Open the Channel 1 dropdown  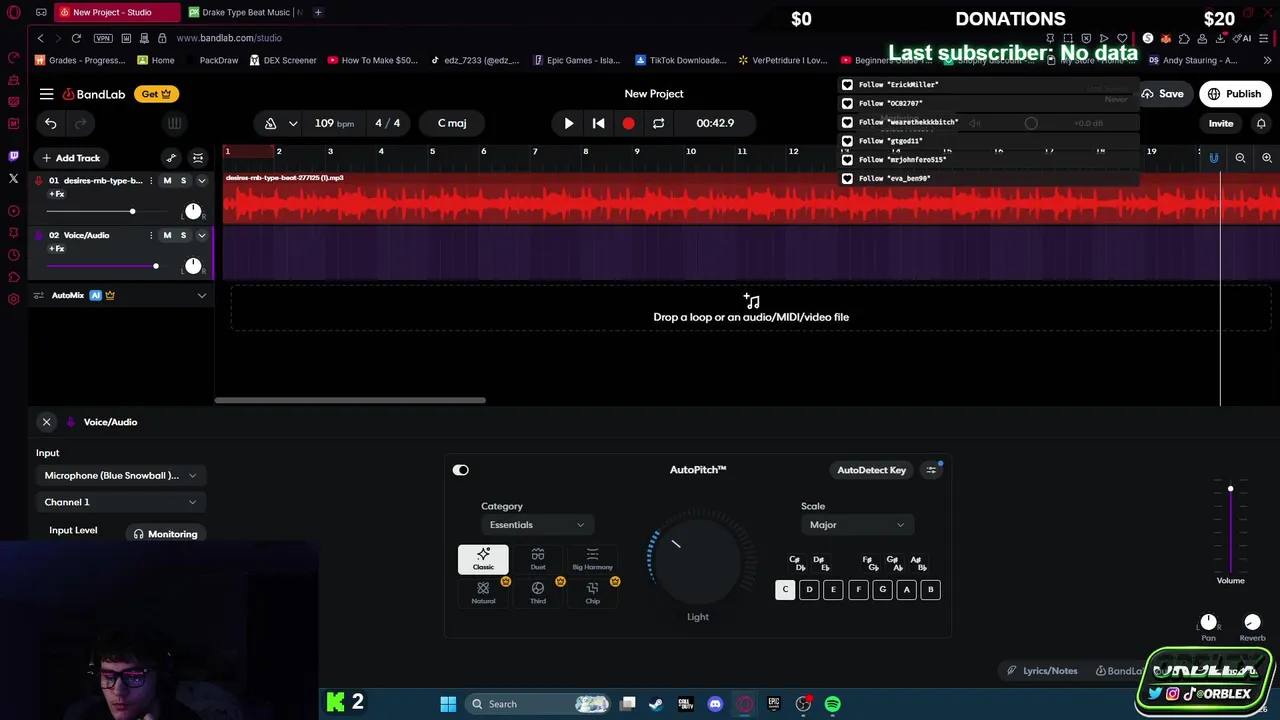pos(120,502)
